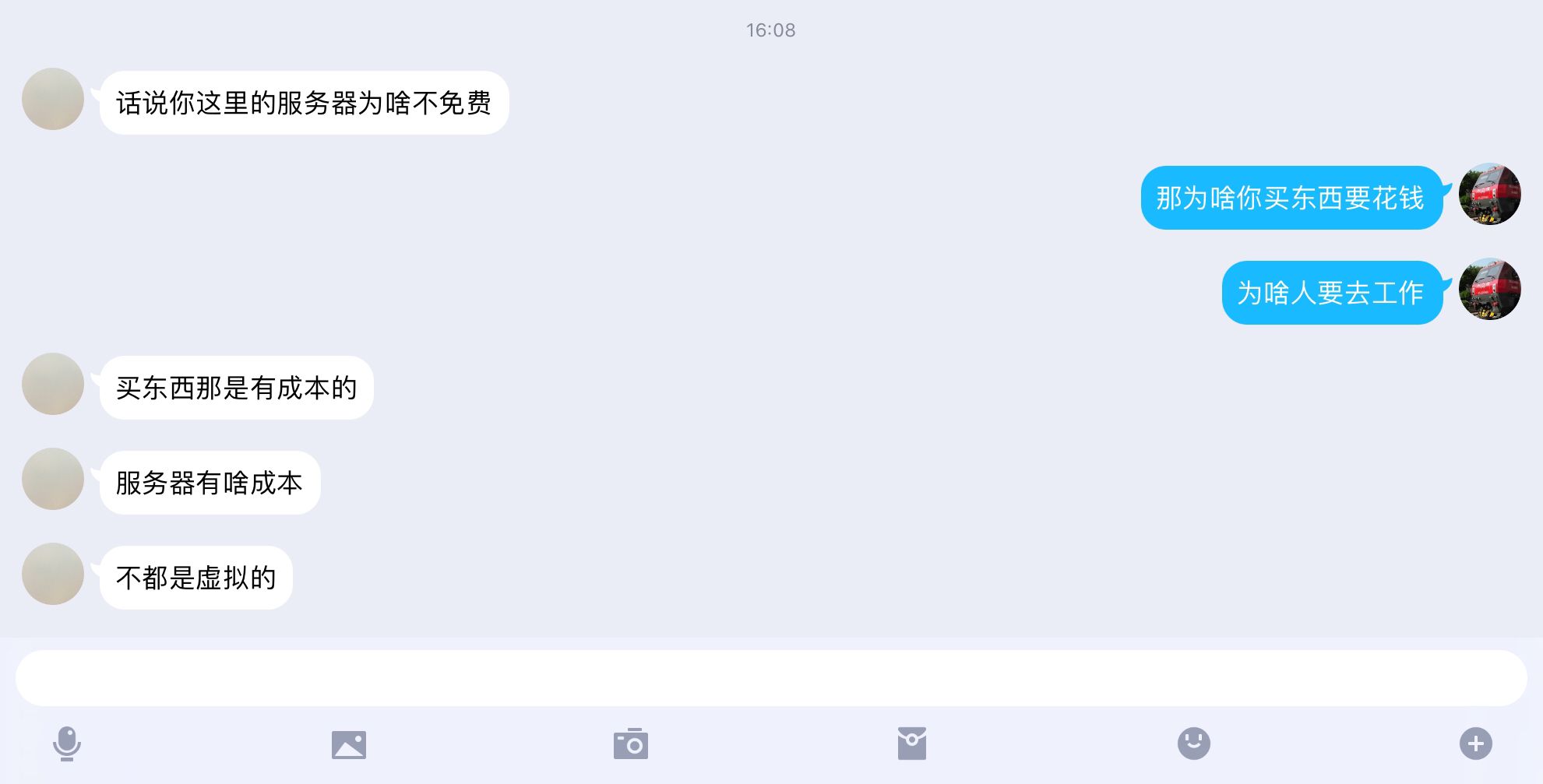Open the red packet envelope icon
1543x784 pixels.
coord(912,744)
